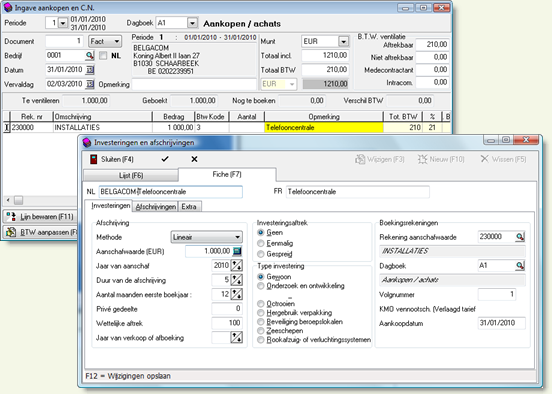Open the Munt EUR currency dropdown

(x=343, y=42)
